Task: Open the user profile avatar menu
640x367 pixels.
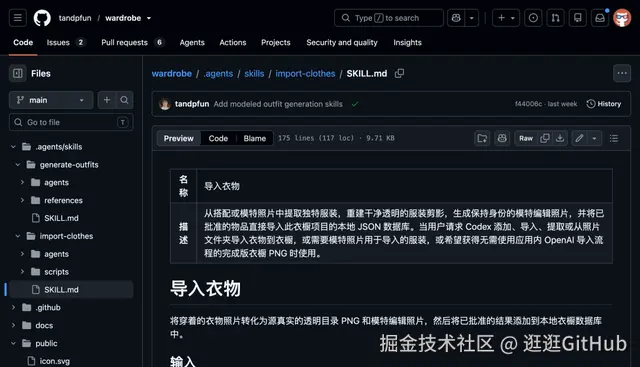Action: [622, 18]
